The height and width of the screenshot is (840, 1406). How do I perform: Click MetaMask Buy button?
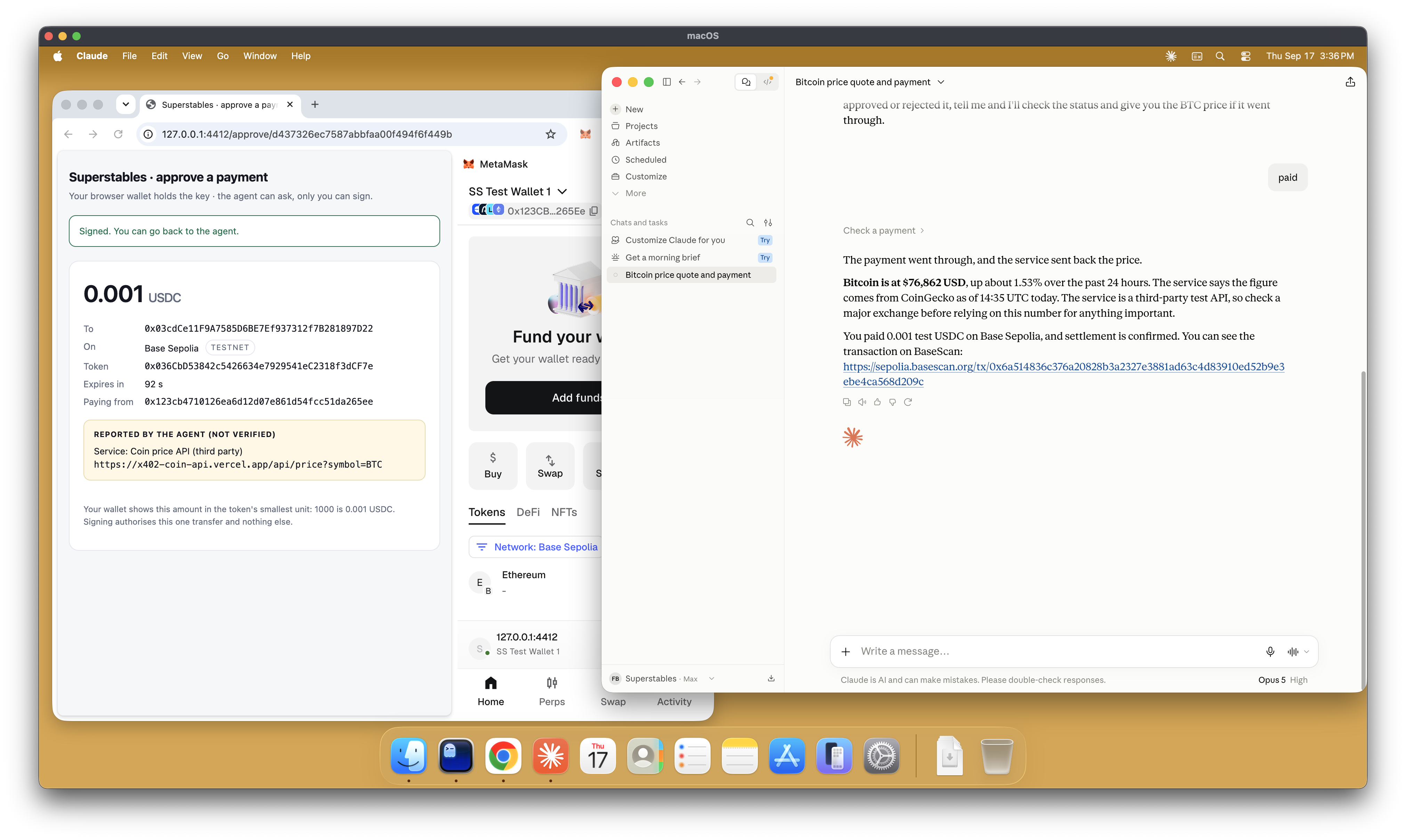coord(492,466)
